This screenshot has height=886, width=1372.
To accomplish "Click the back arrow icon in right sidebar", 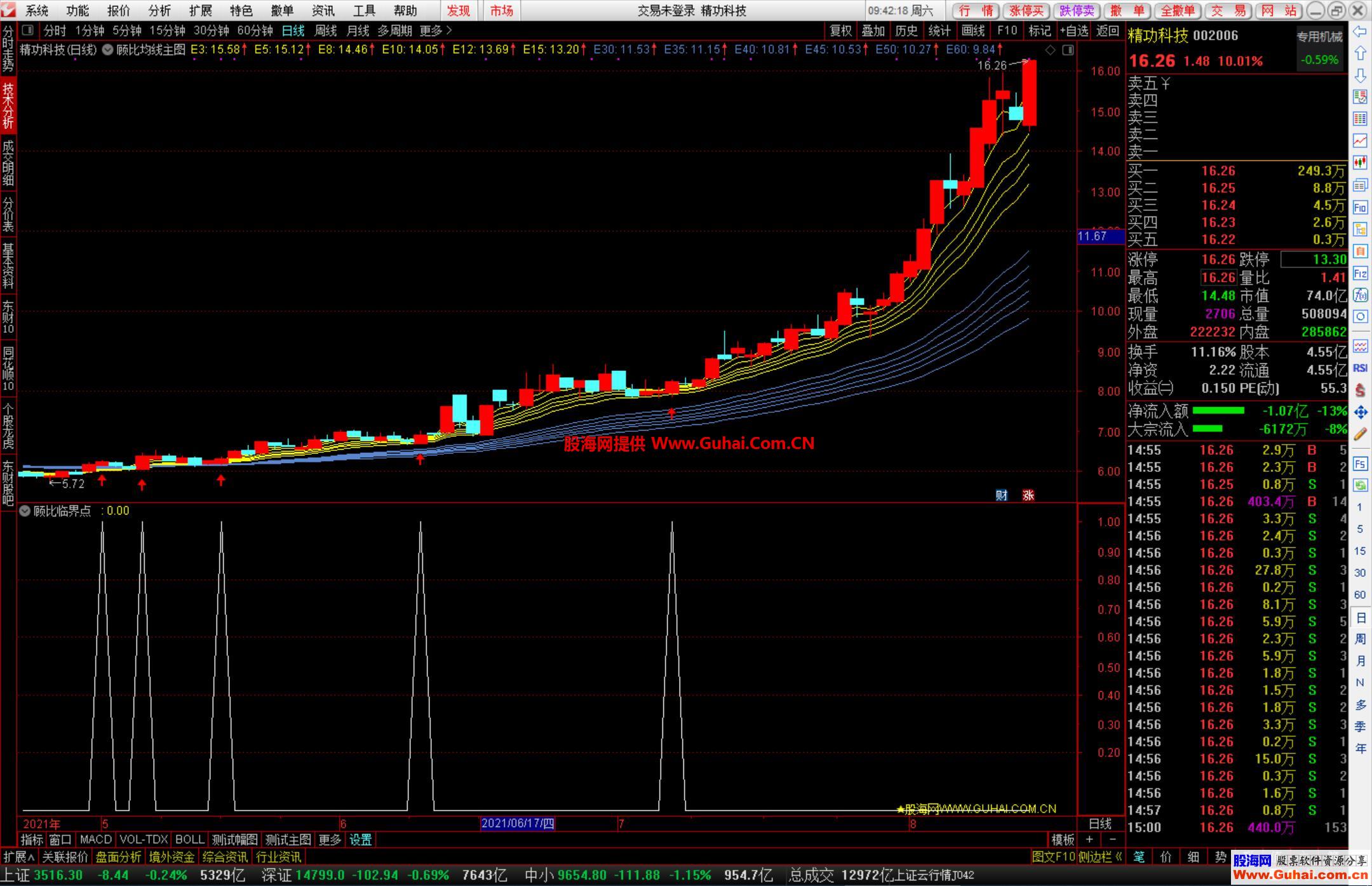I will 1360,32.
